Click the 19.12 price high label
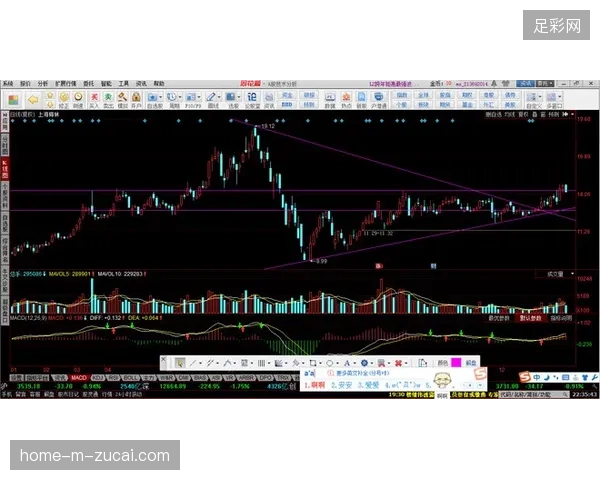Image resolution: width=600 pixels, height=480 pixels. (268, 126)
